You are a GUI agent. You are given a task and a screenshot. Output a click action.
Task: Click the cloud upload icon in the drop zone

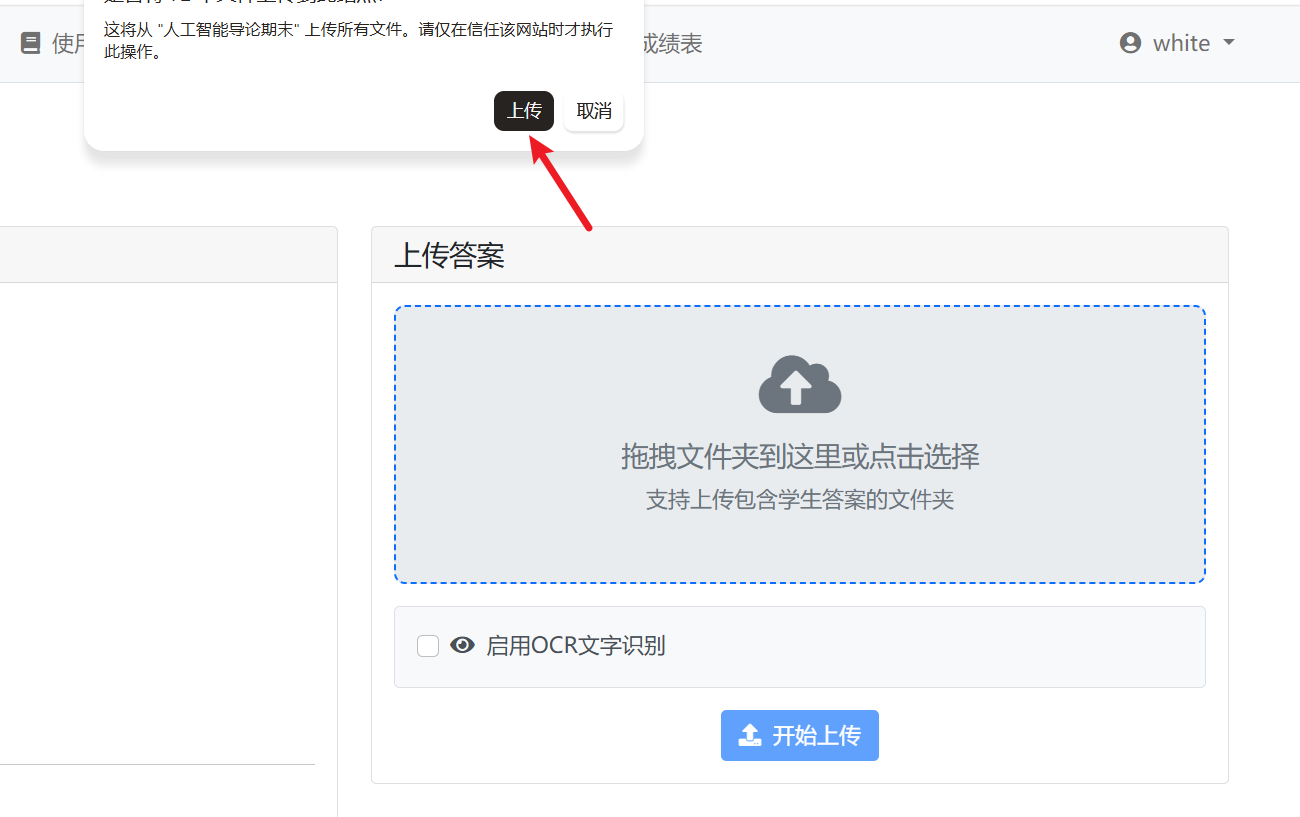pos(800,384)
